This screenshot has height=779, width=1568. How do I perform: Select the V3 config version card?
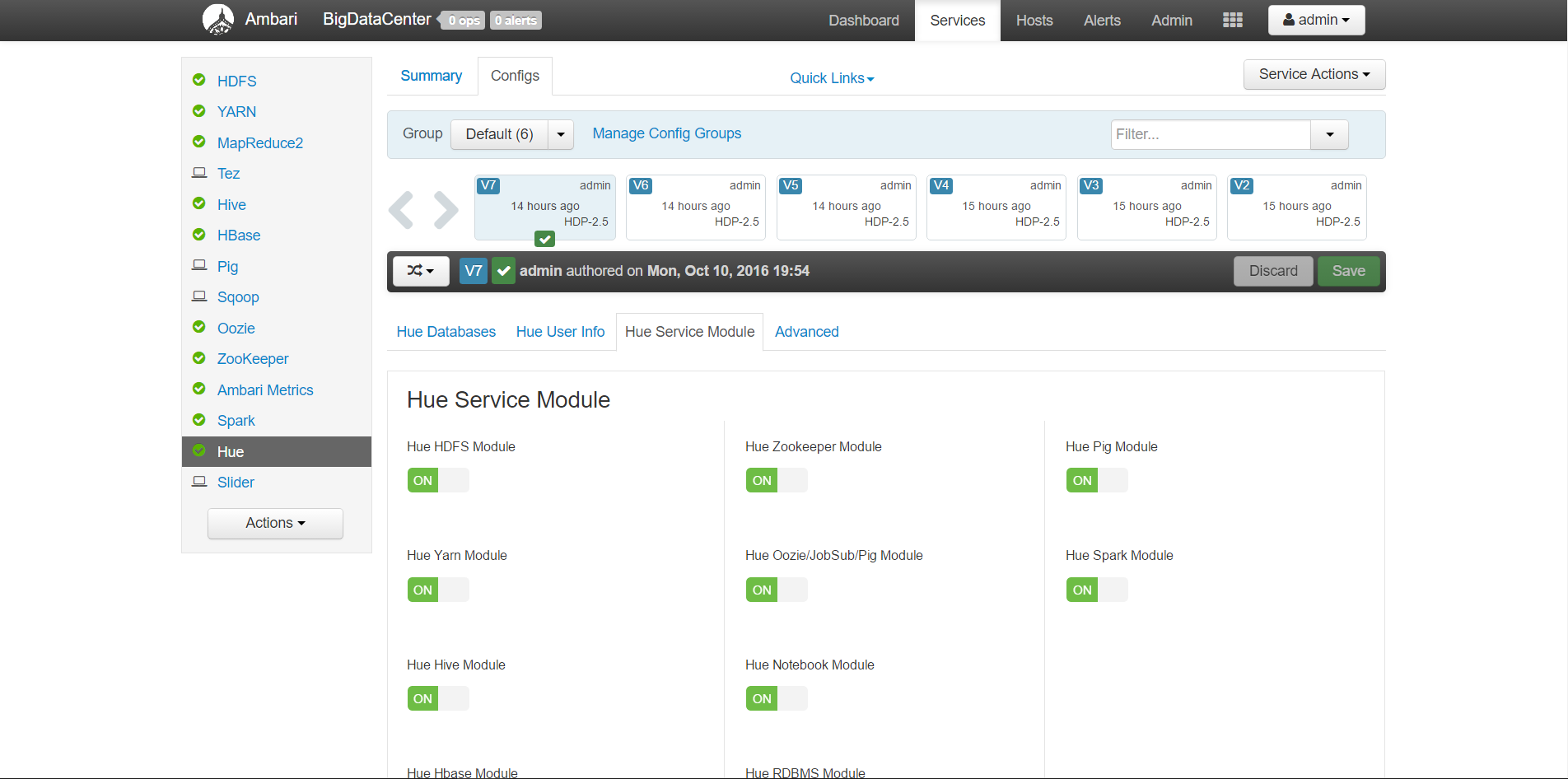click(1146, 207)
